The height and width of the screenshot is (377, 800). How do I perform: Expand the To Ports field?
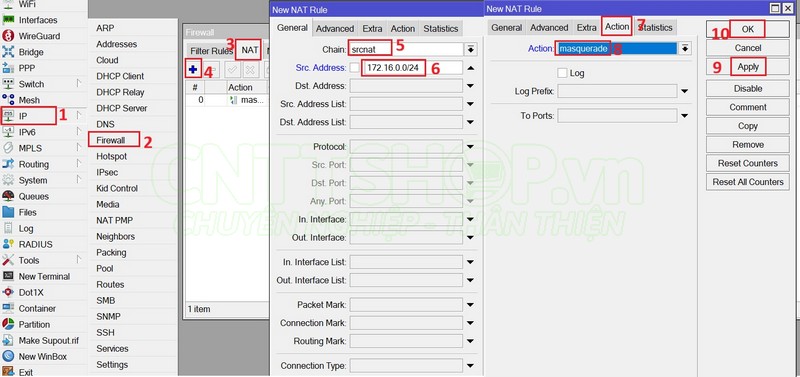(685, 116)
